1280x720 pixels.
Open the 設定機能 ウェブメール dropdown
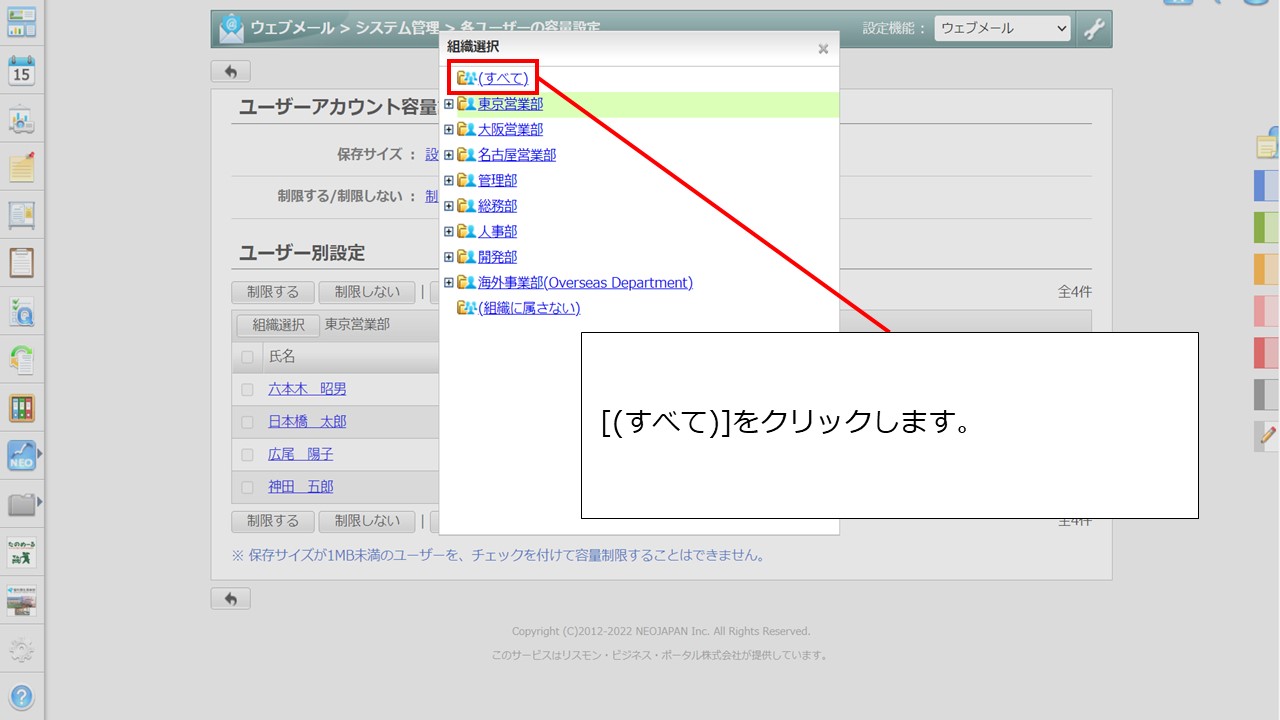pyautogui.click(x=1002, y=29)
